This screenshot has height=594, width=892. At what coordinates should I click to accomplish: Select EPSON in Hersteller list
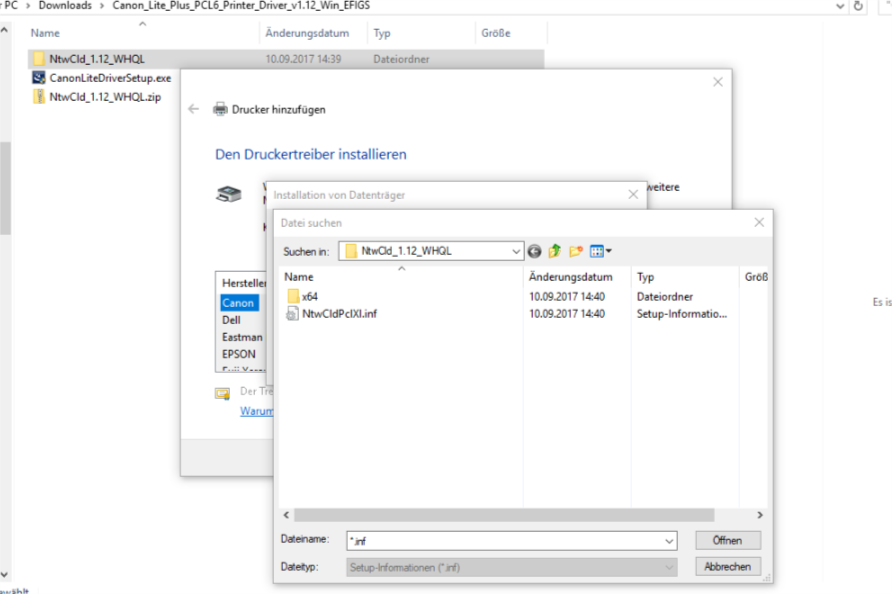[239, 354]
